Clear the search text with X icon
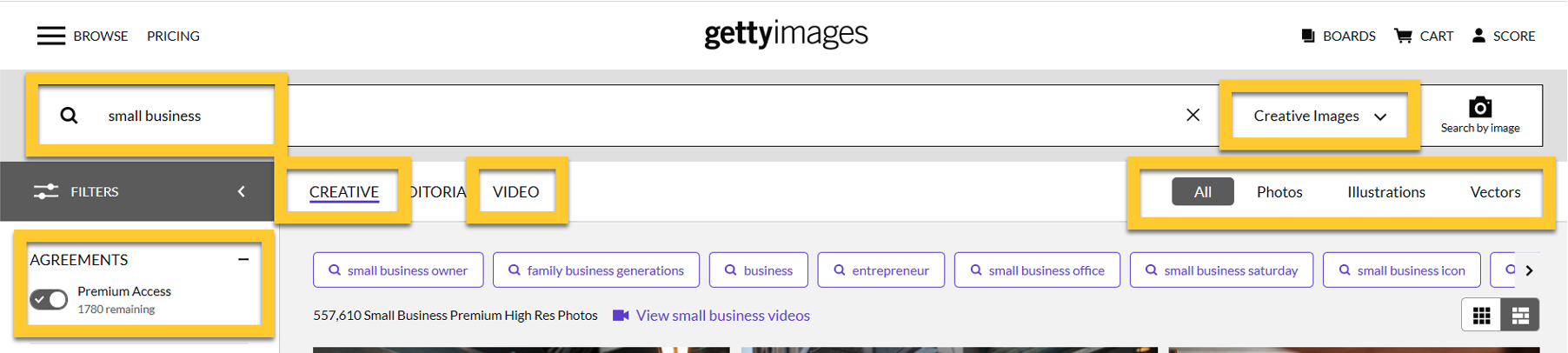Screen dimensions: 1568x353 tap(1193, 115)
